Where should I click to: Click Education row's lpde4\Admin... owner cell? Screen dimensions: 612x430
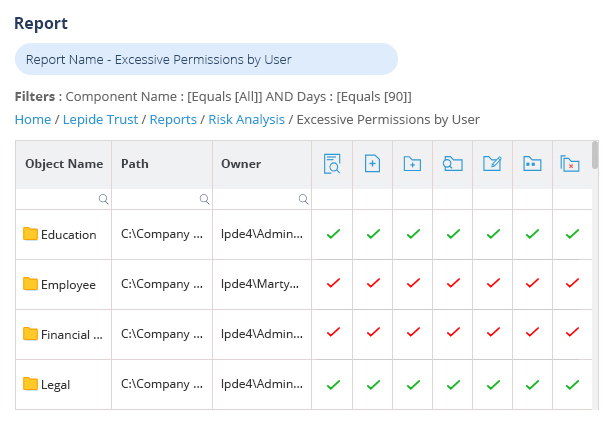[262, 235]
